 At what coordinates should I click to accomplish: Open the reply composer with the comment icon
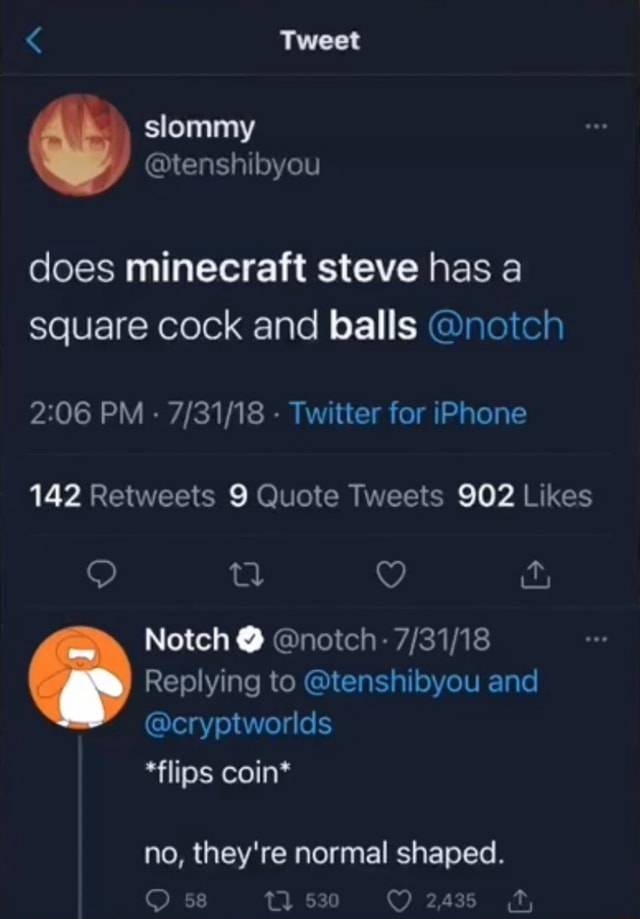point(101,574)
